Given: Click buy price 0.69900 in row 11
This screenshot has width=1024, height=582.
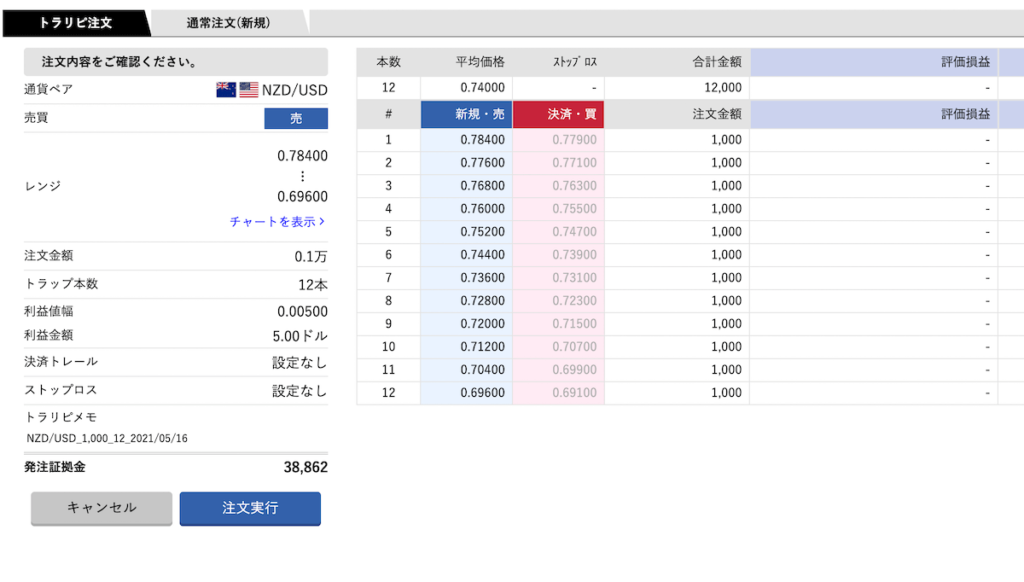Looking at the screenshot, I should 574,370.
